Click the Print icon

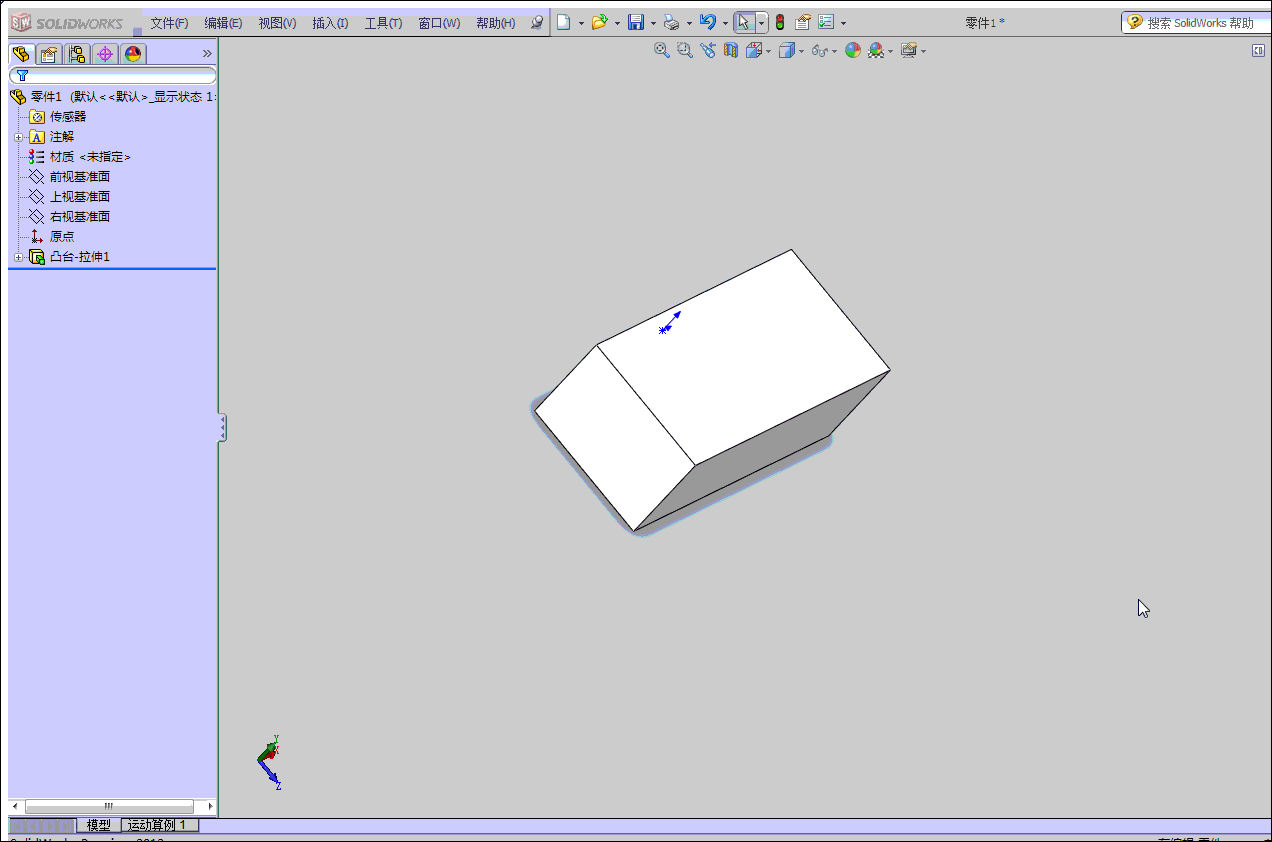click(x=672, y=22)
